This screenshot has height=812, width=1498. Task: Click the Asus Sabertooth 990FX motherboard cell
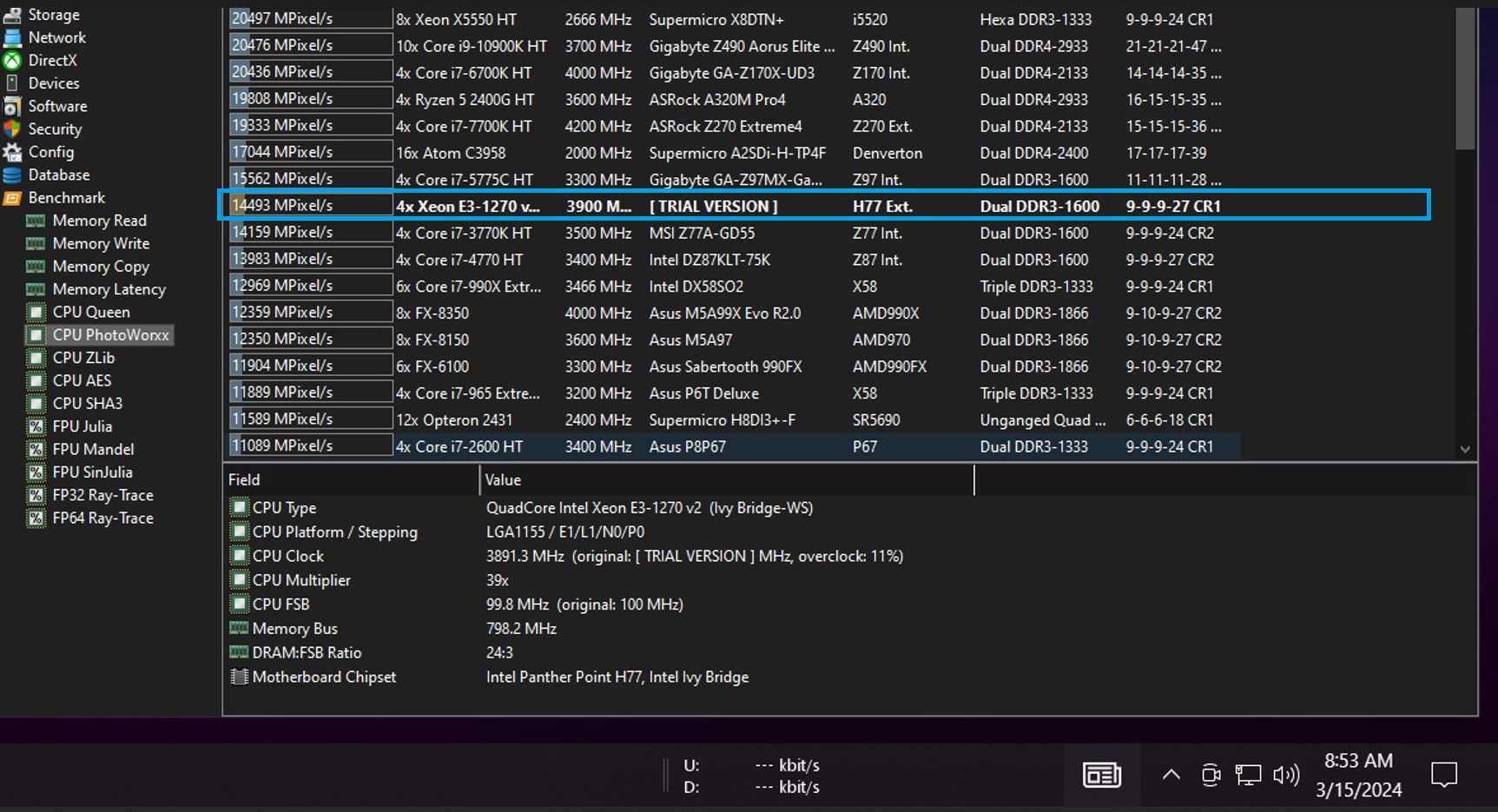(x=725, y=366)
